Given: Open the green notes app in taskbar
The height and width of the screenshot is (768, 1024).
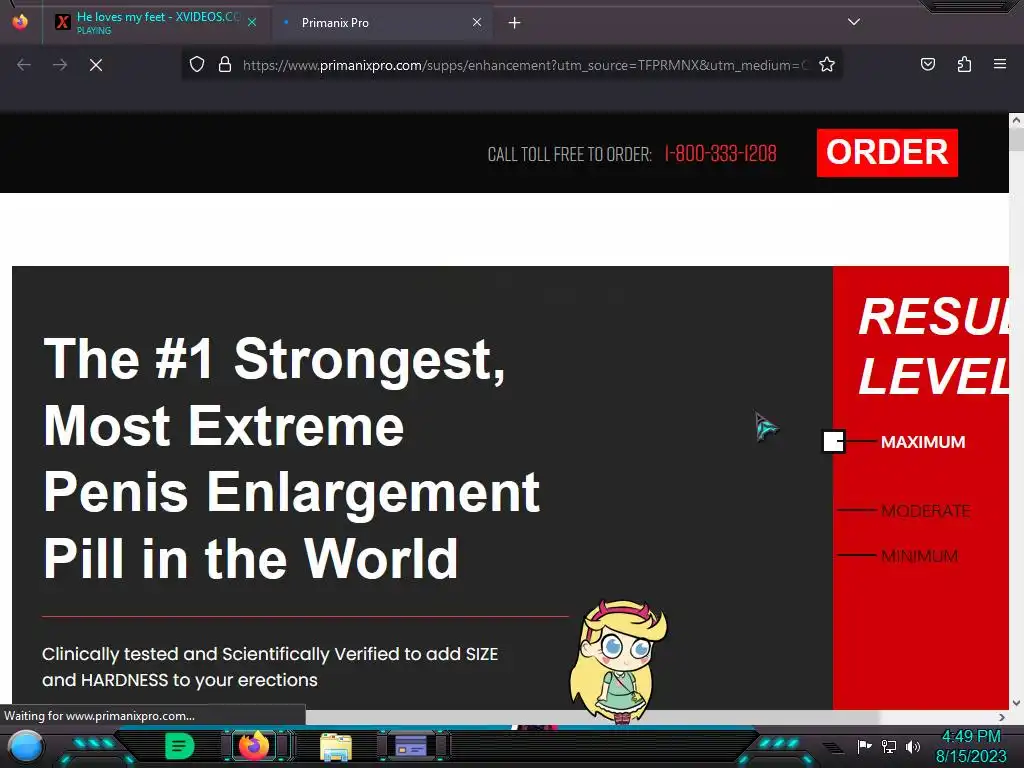Looking at the screenshot, I should pyautogui.click(x=180, y=746).
